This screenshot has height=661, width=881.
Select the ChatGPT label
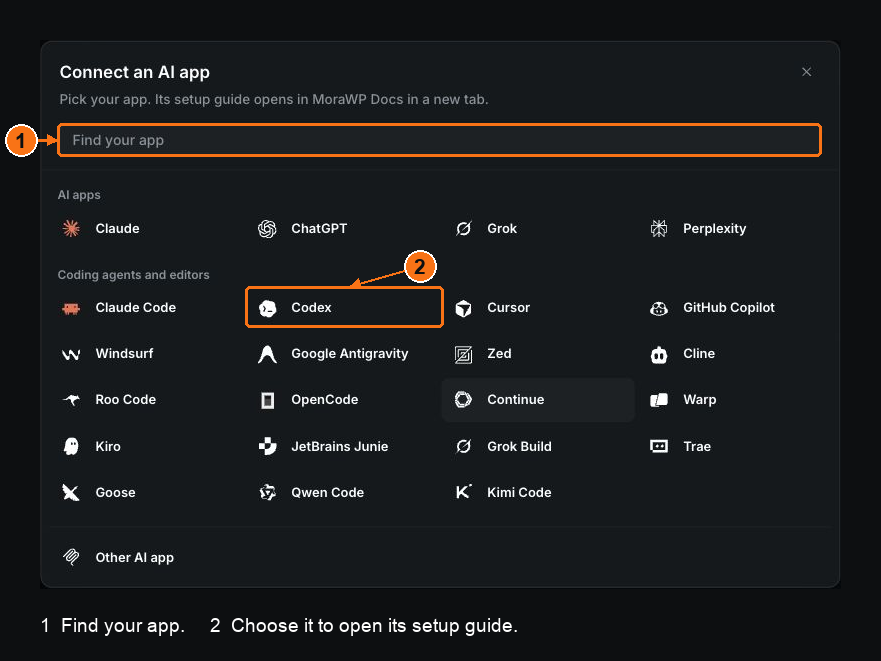pos(319,229)
